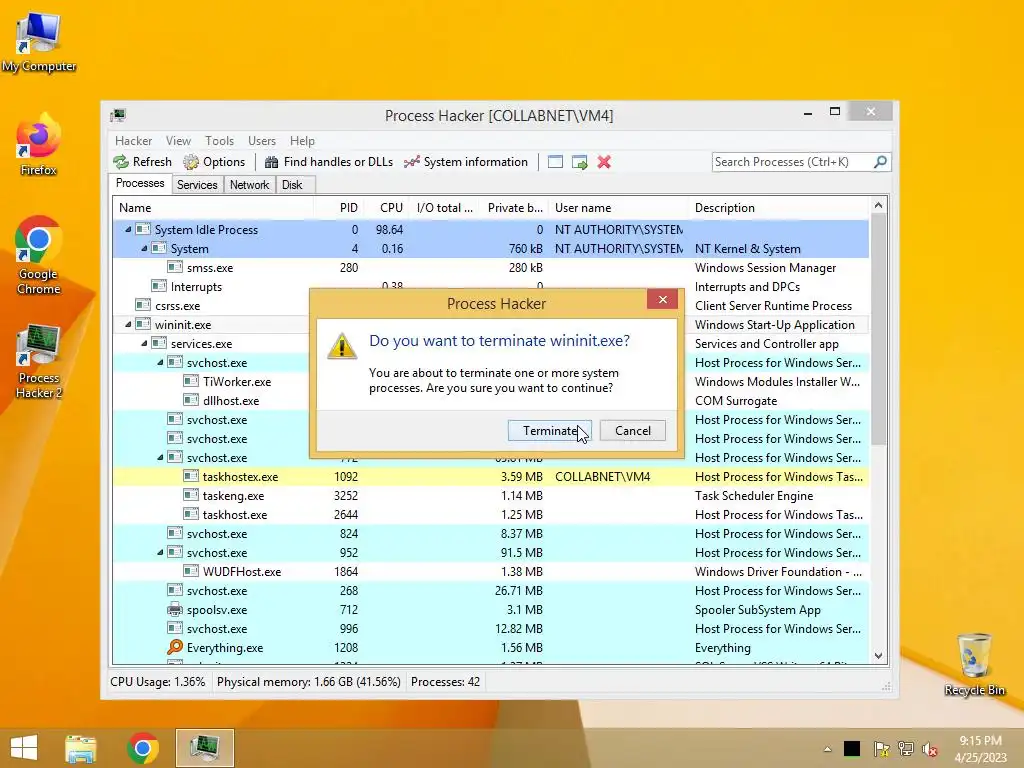Sort by the PID column header
Image resolution: width=1024 pixels, height=768 pixels.
[338, 208]
